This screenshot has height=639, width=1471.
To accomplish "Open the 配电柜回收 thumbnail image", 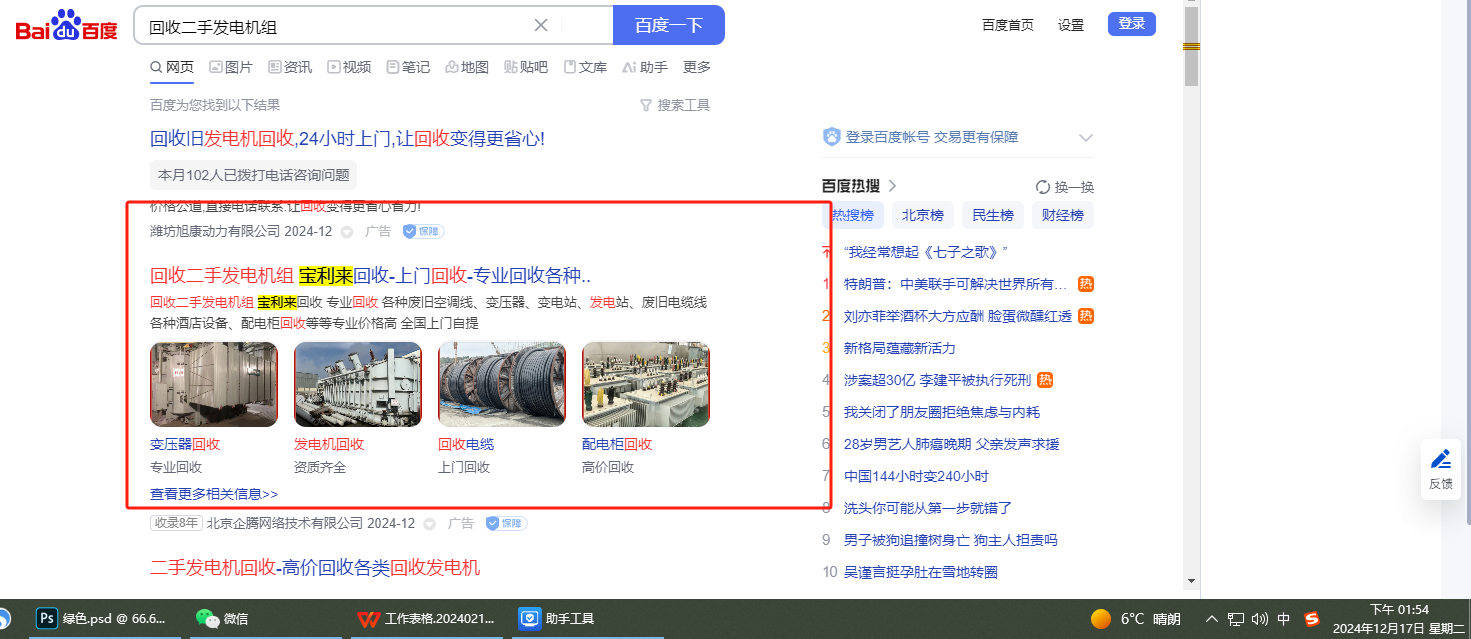I will tap(646, 385).
